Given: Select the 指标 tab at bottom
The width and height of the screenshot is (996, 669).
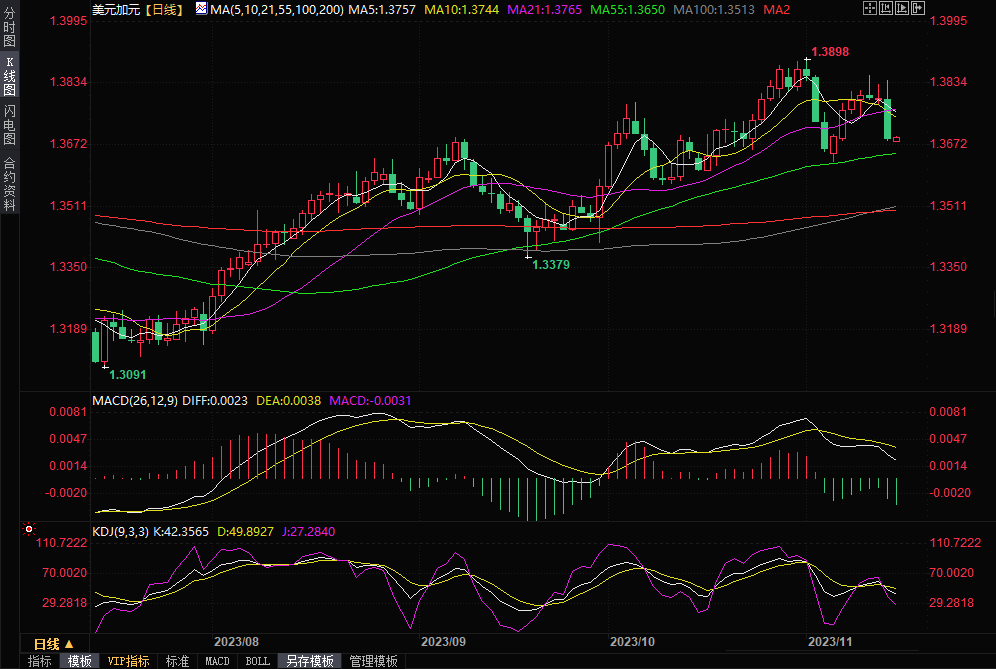Looking at the screenshot, I should pos(39,661).
